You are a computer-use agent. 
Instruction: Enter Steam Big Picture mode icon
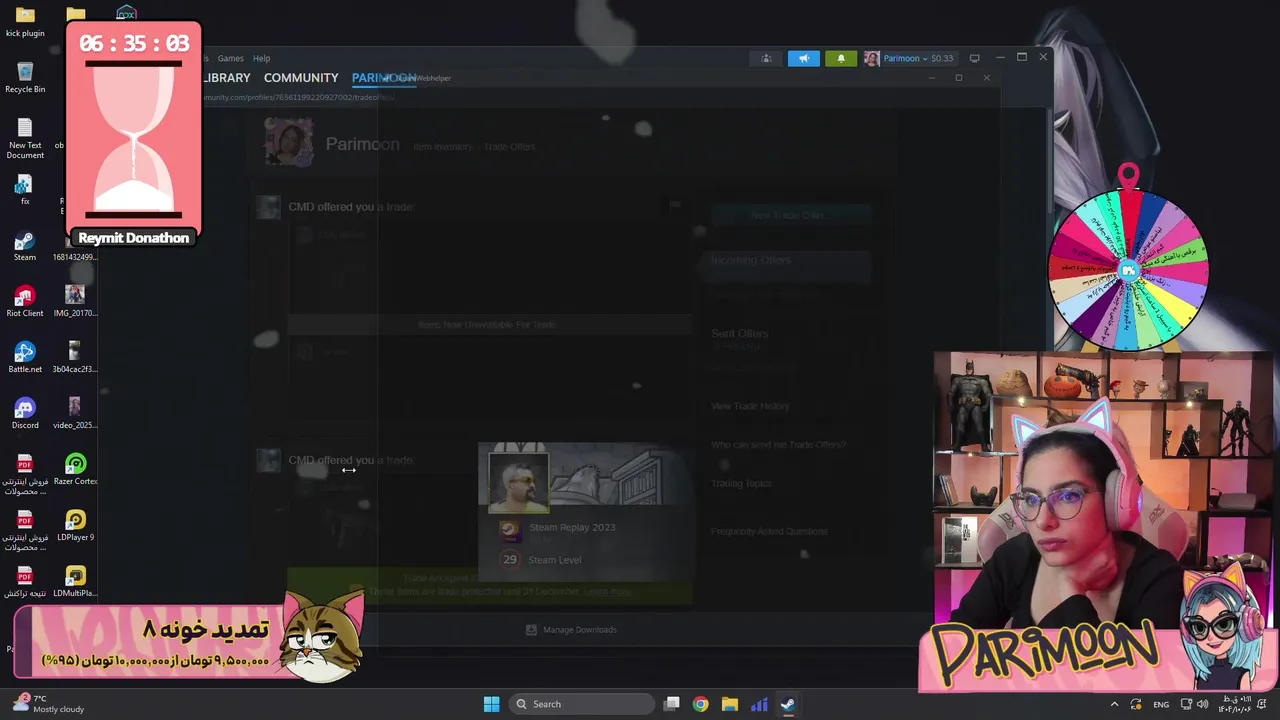click(974, 58)
